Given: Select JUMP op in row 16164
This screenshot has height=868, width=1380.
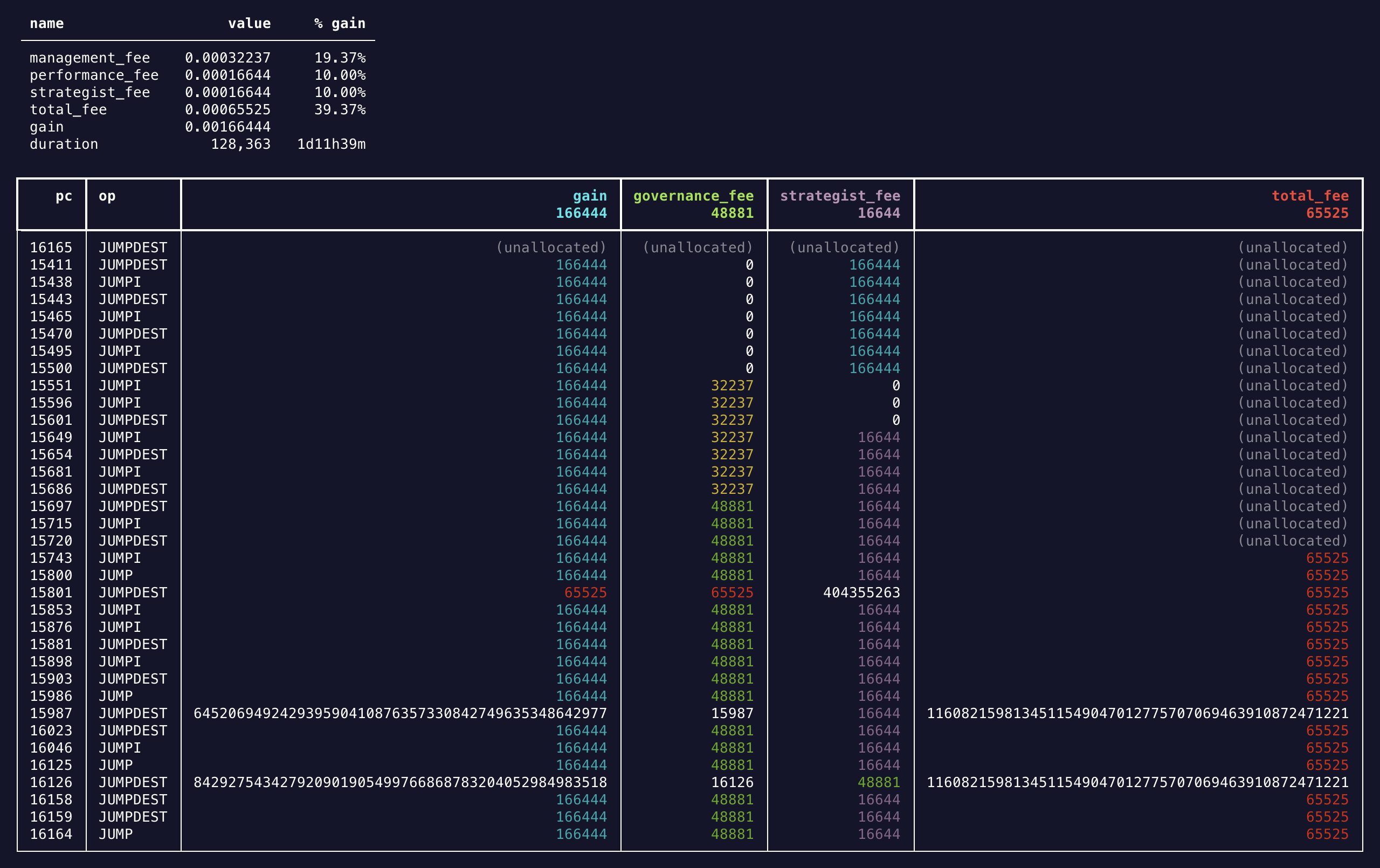Looking at the screenshot, I should 116,834.
